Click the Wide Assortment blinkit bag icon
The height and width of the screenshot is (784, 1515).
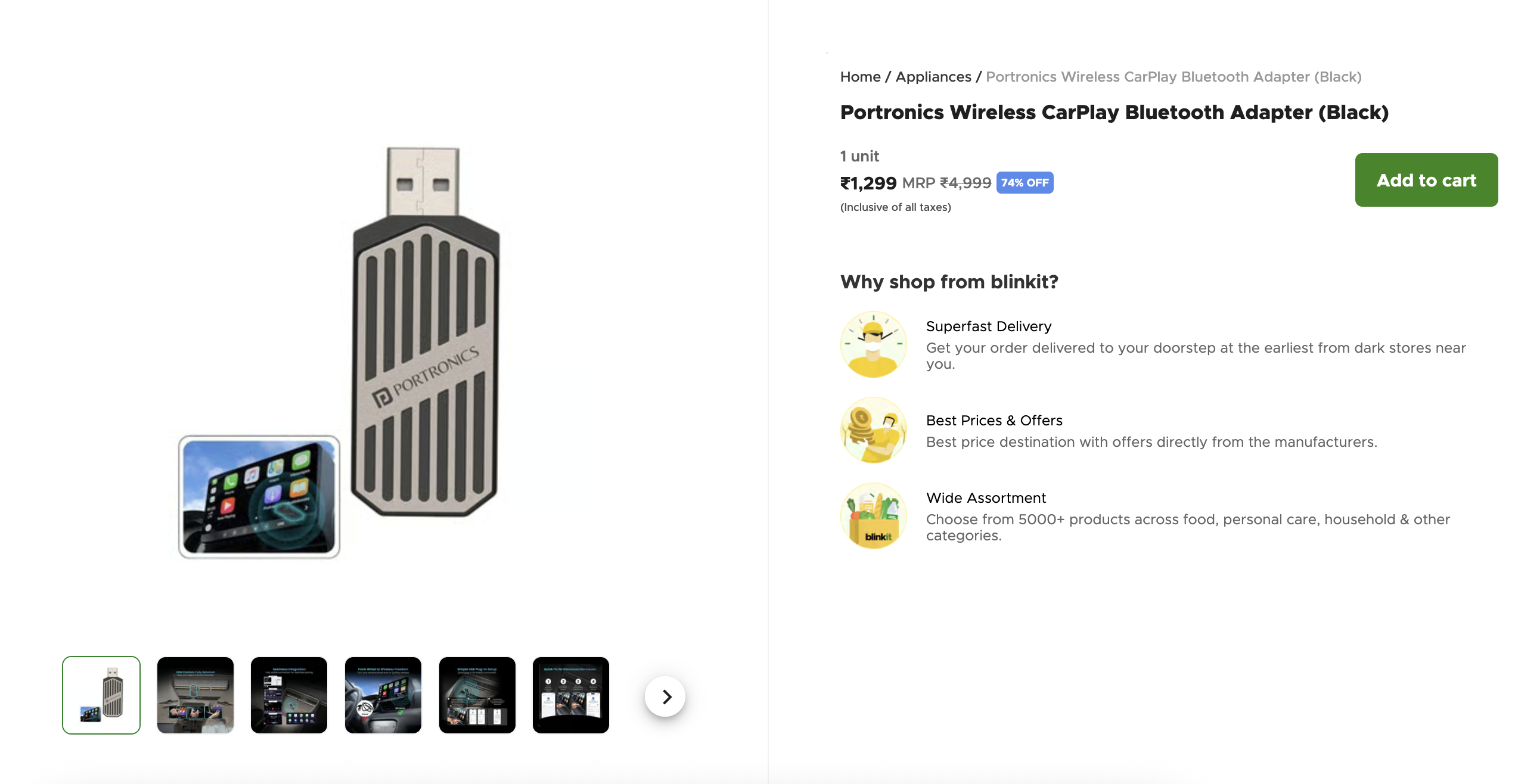873,516
